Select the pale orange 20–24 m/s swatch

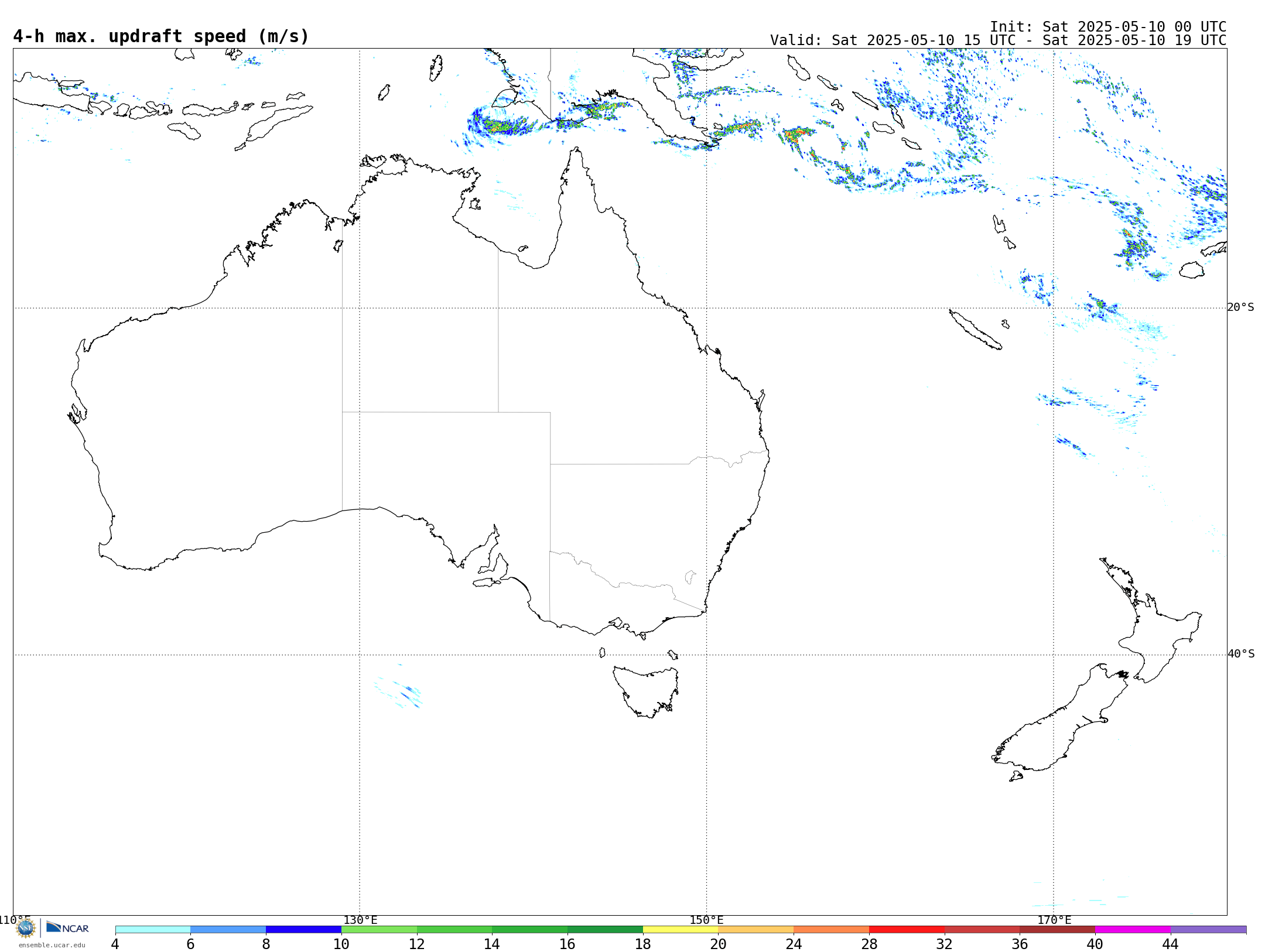[x=756, y=930]
